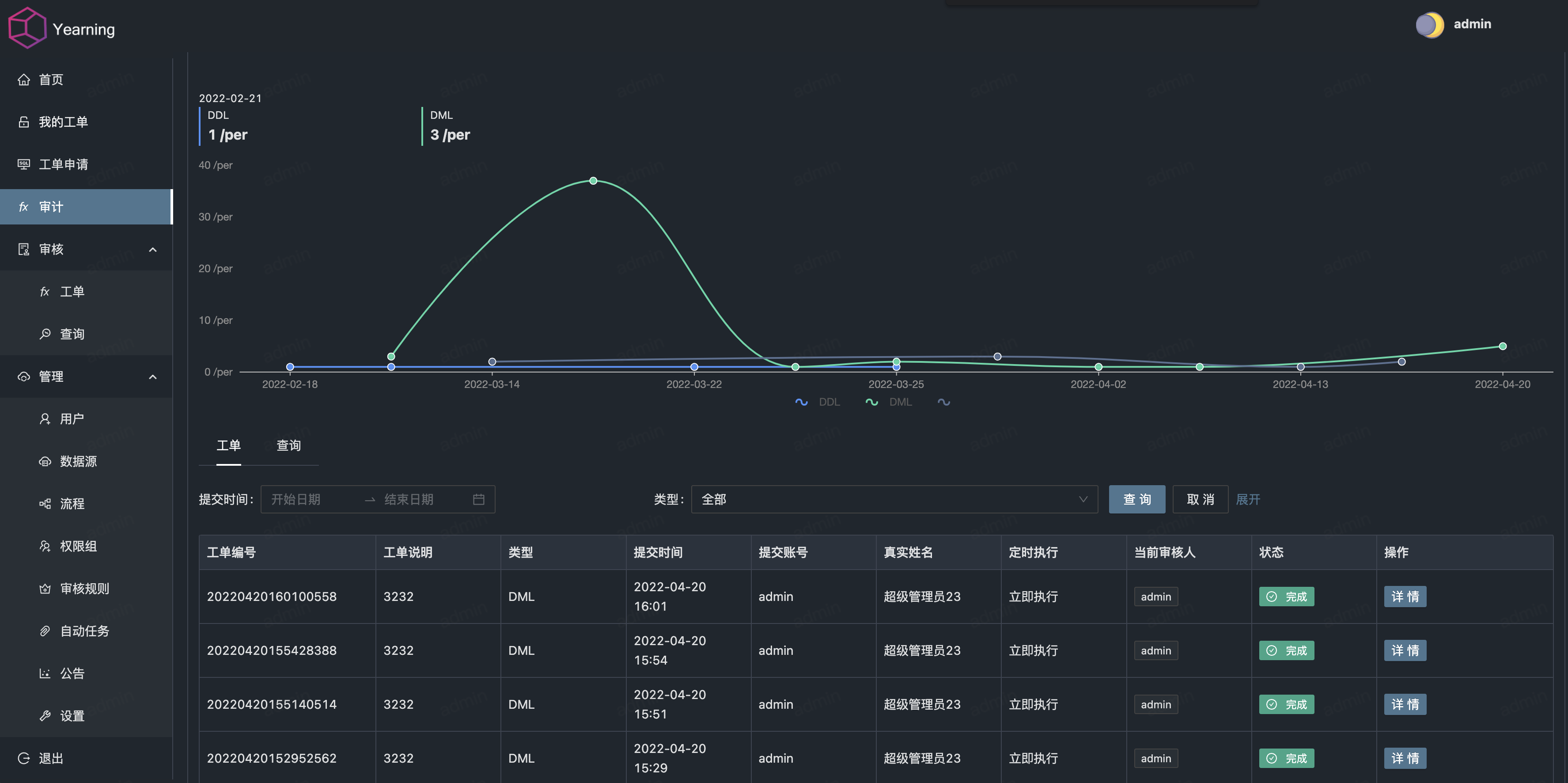Open 审核规则 rules item
Viewport: 1568px width, 783px height.
(x=84, y=589)
